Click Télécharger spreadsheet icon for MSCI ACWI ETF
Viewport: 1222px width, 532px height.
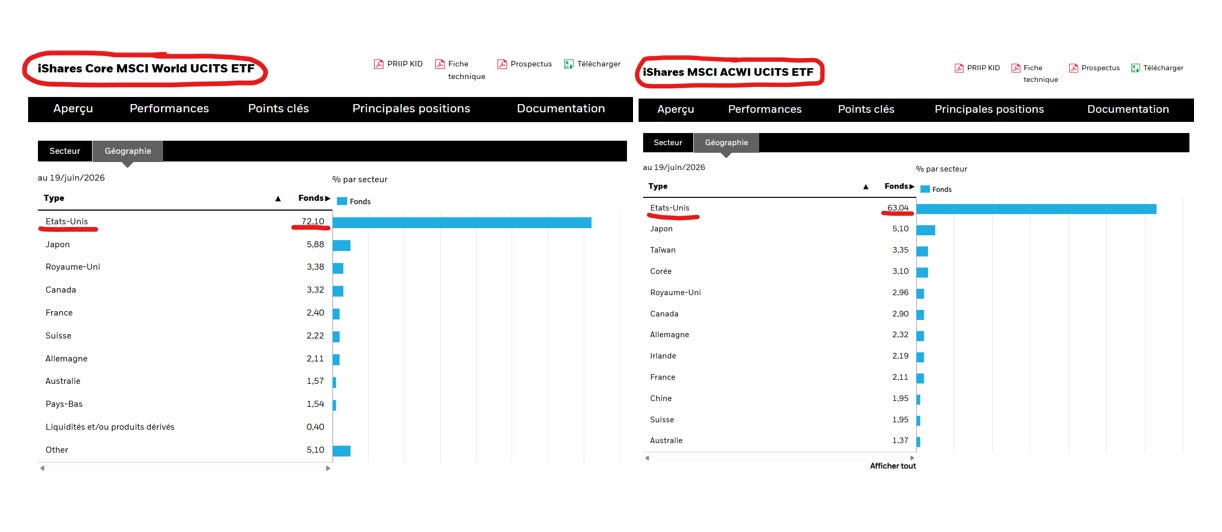tap(1136, 68)
